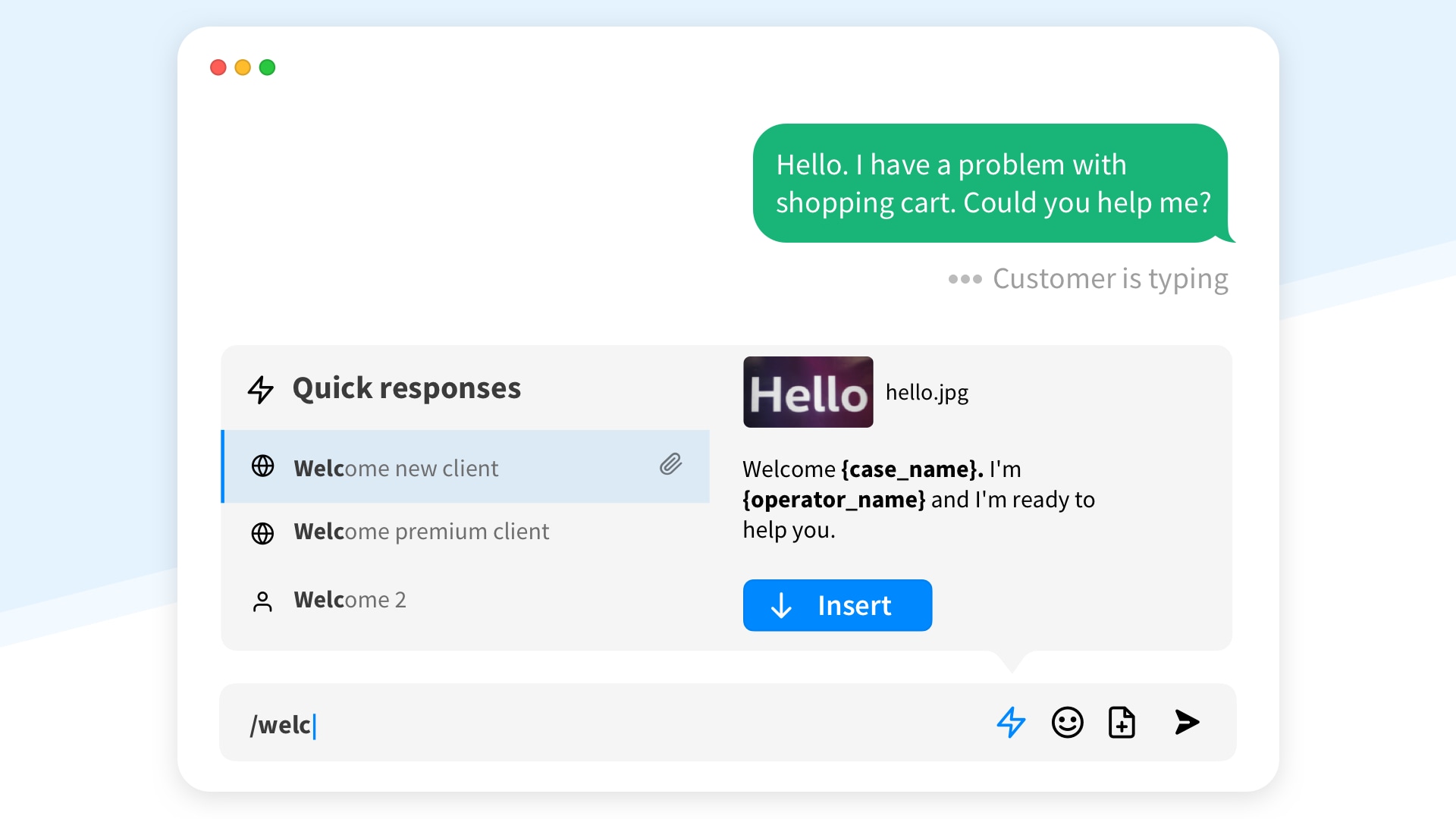Click the yellow minimize window dot

[x=243, y=67]
